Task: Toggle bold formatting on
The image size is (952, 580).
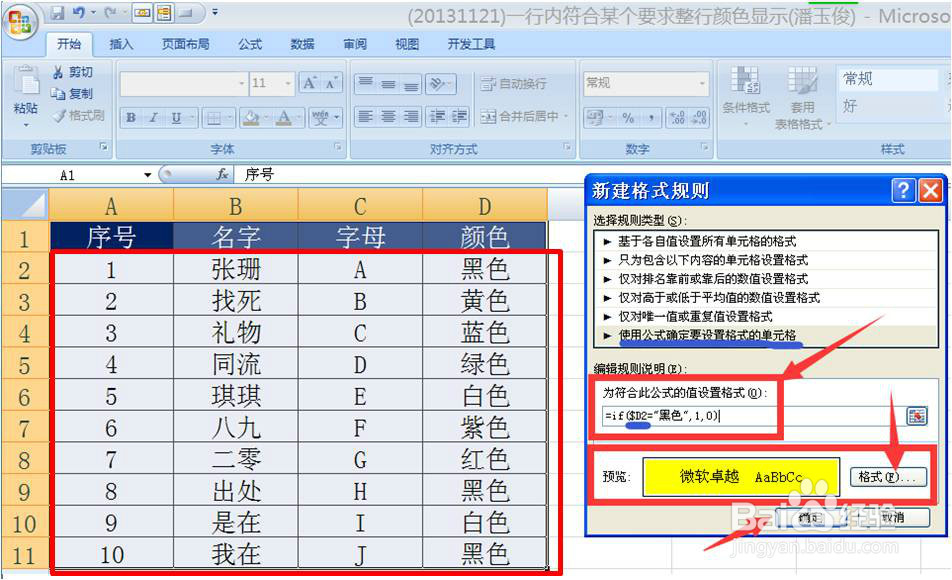Action: point(131,117)
